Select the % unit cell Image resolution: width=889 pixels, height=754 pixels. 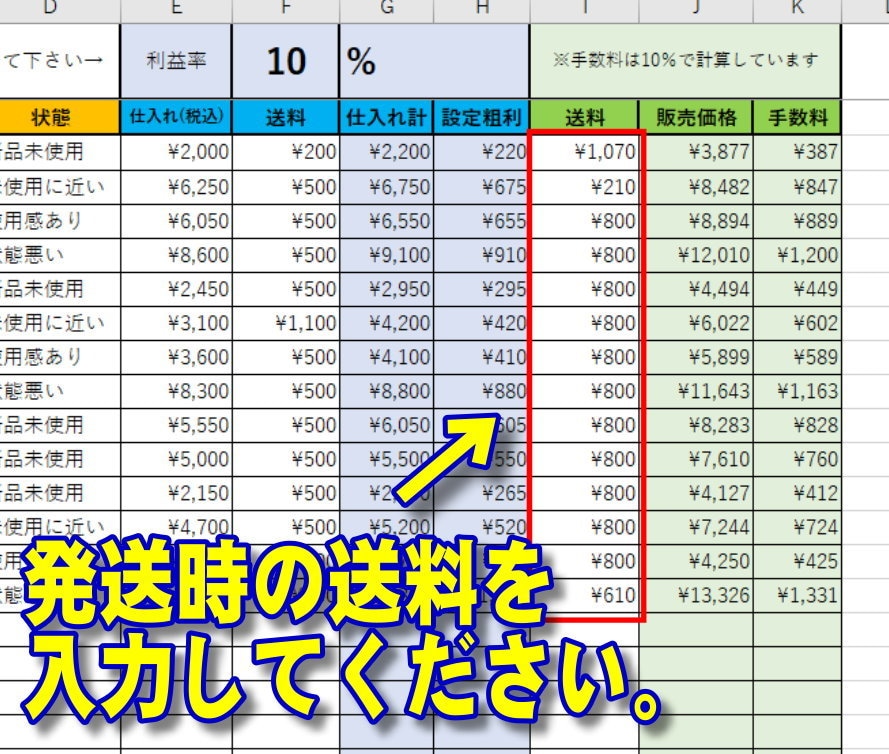click(434, 61)
